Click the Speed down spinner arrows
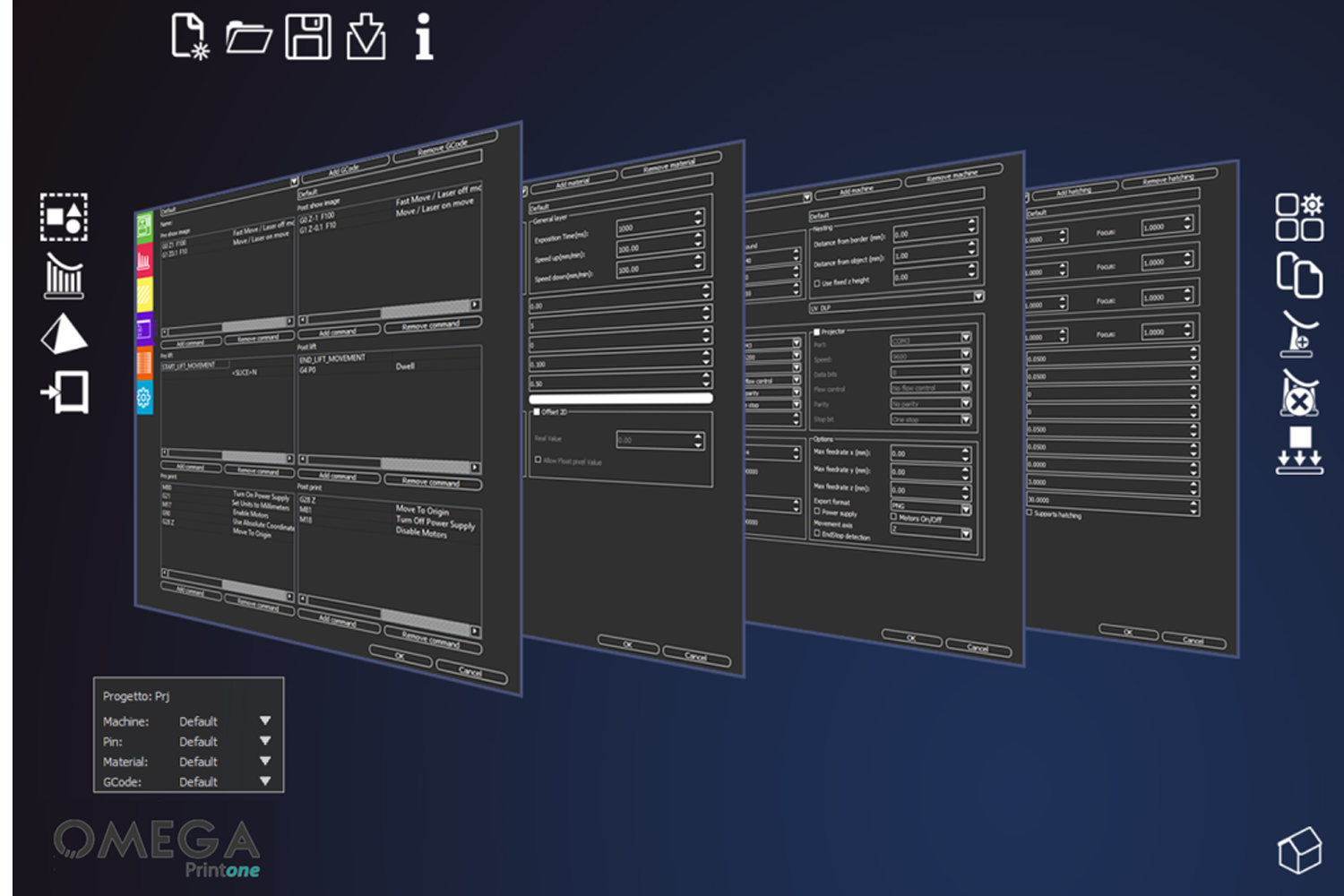Screen dimensions: 1344x896 699,261
